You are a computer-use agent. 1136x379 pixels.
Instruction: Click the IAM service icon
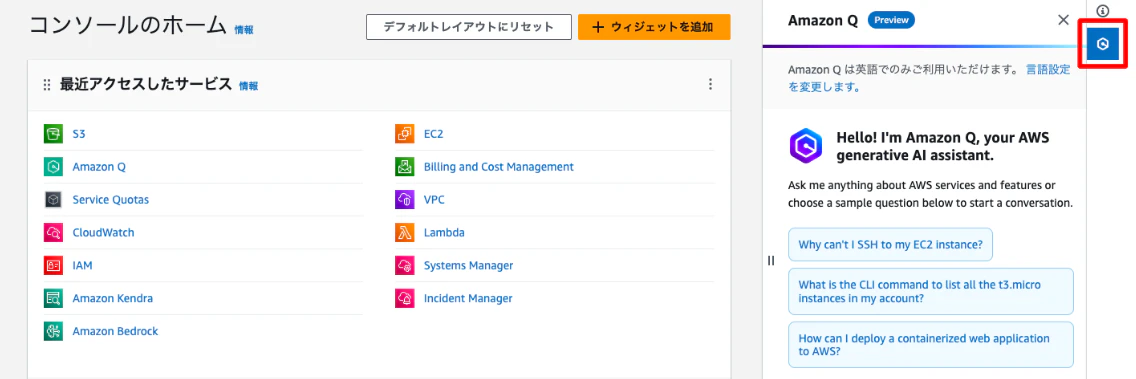tap(52, 266)
